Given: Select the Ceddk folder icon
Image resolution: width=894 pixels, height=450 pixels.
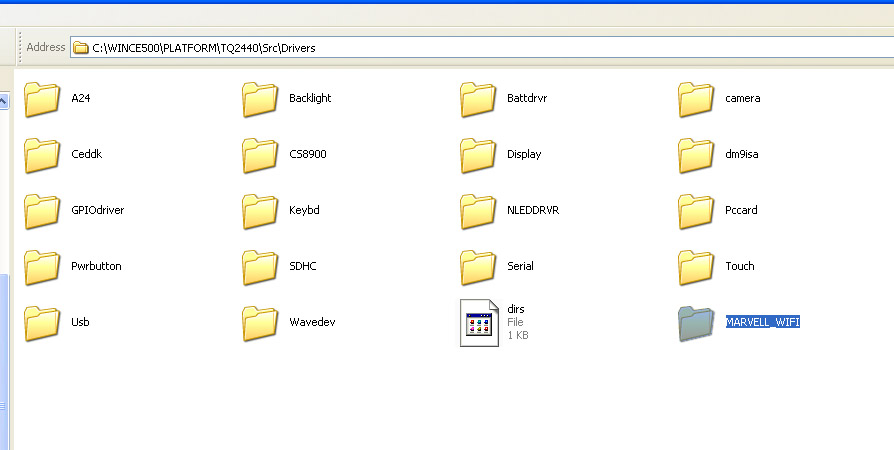Looking at the screenshot, I should tap(42, 155).
